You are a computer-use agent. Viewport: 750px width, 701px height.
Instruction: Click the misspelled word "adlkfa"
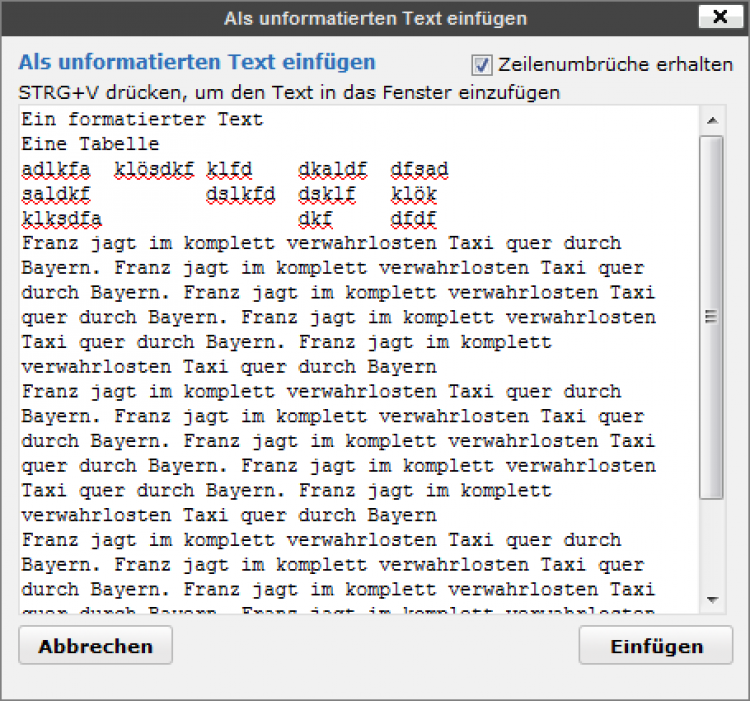(55, 169)
